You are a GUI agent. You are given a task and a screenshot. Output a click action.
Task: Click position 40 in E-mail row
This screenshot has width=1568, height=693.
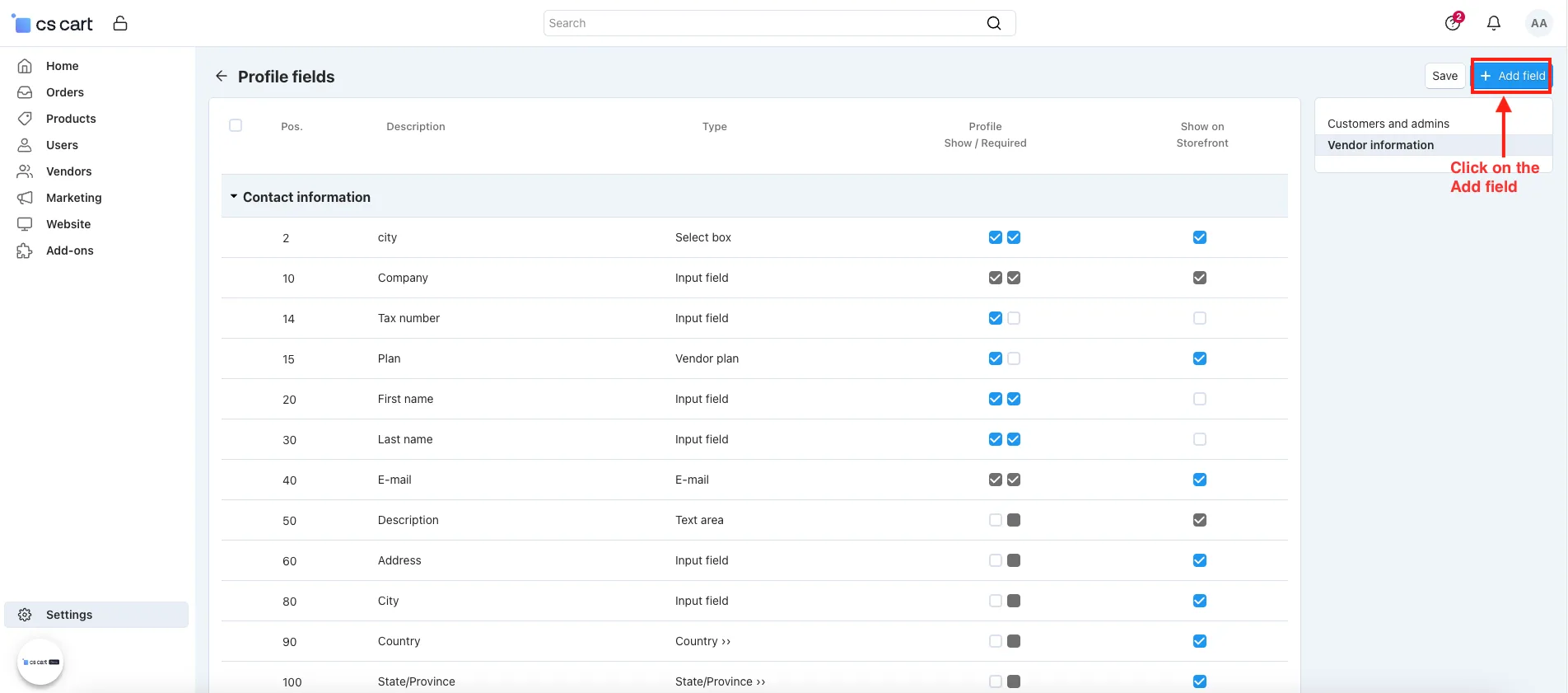click(x=289, y=480)
